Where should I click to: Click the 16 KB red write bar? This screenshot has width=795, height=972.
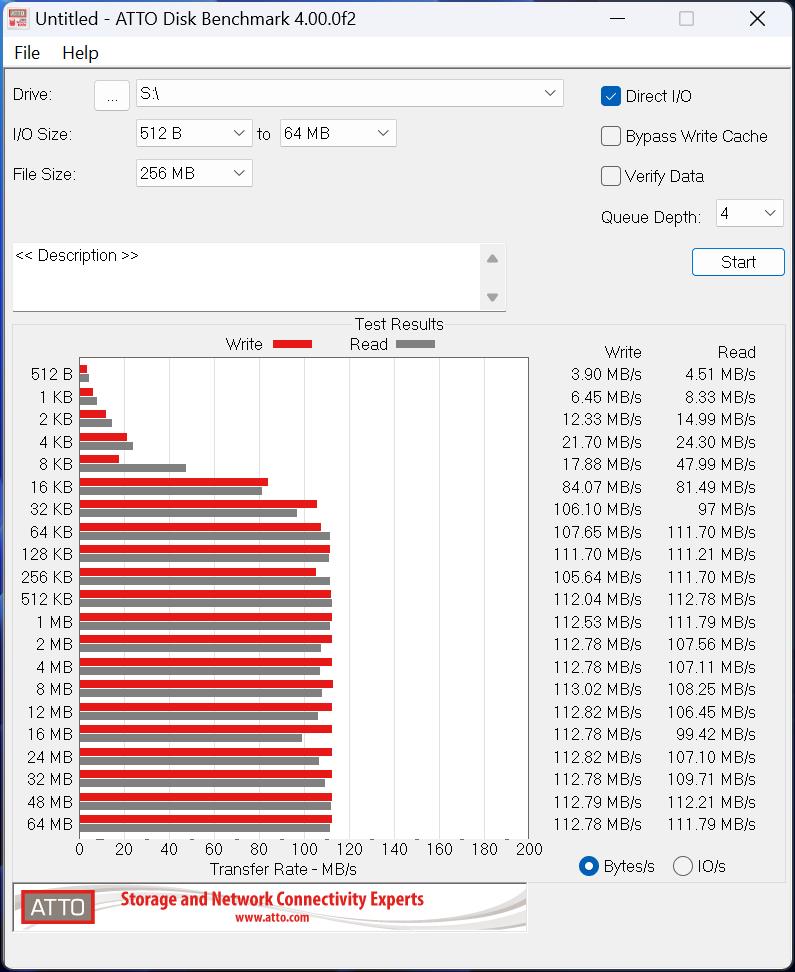(174, 482)
